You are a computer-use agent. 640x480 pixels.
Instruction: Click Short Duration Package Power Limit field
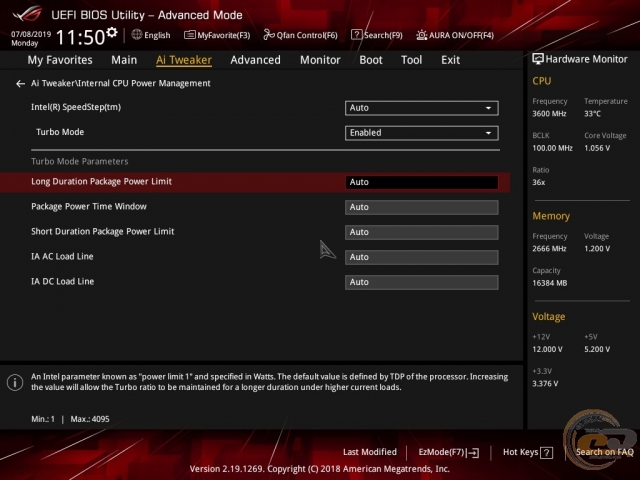(x=422, y=232)
